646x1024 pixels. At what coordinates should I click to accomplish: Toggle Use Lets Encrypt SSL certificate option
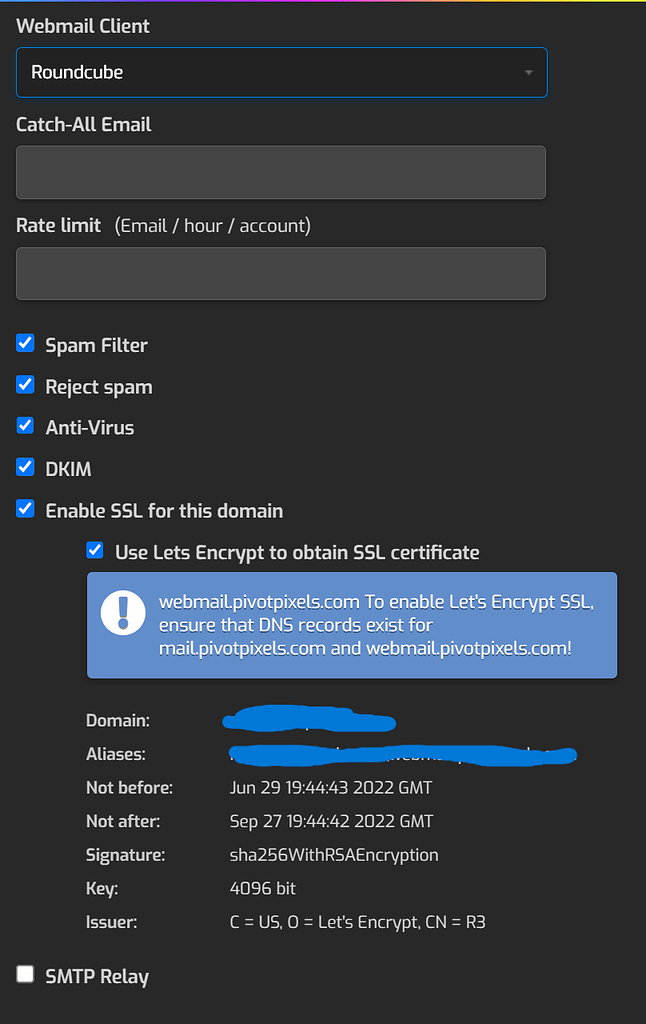94,550
